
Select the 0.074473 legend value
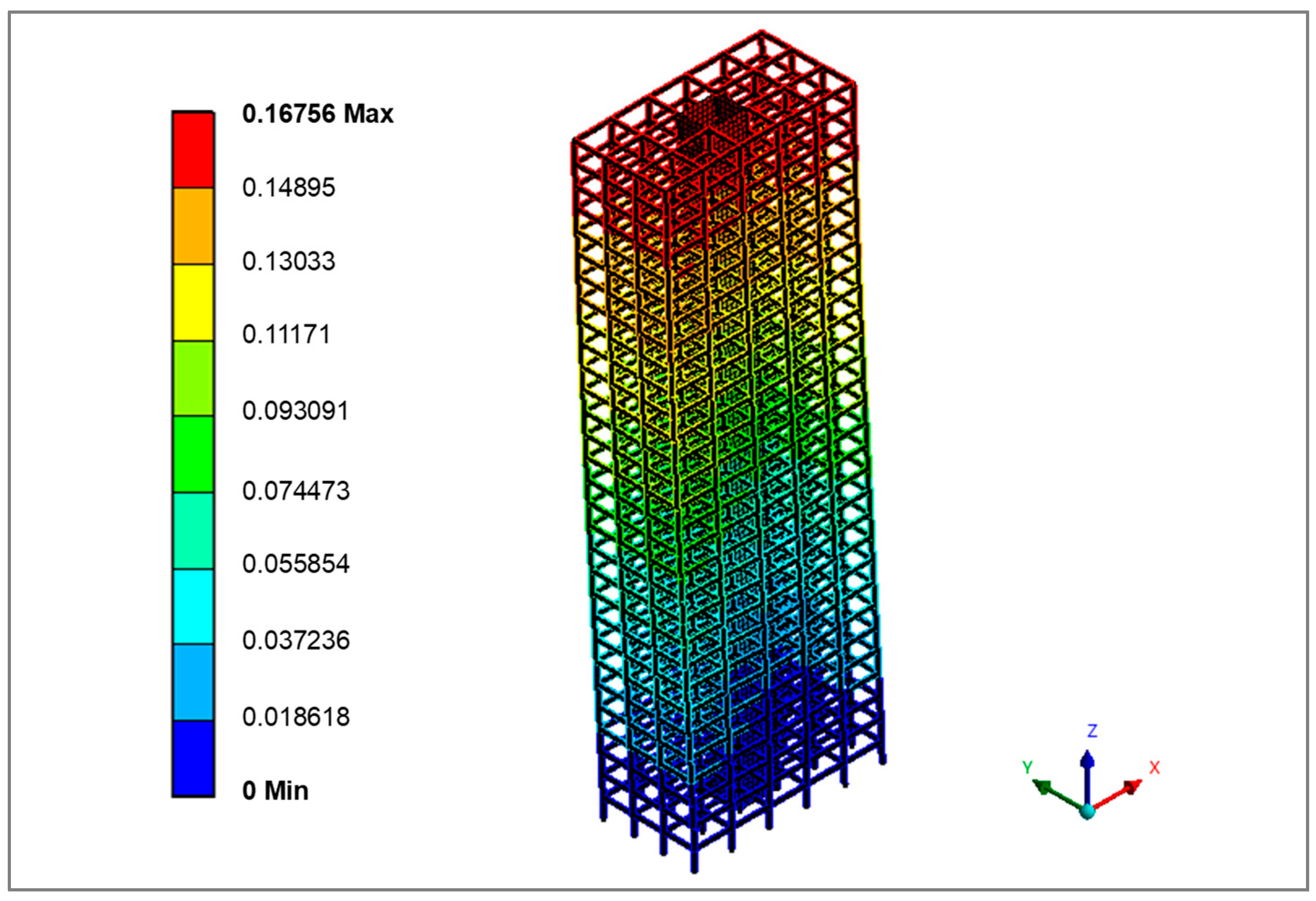pos(296,491)
